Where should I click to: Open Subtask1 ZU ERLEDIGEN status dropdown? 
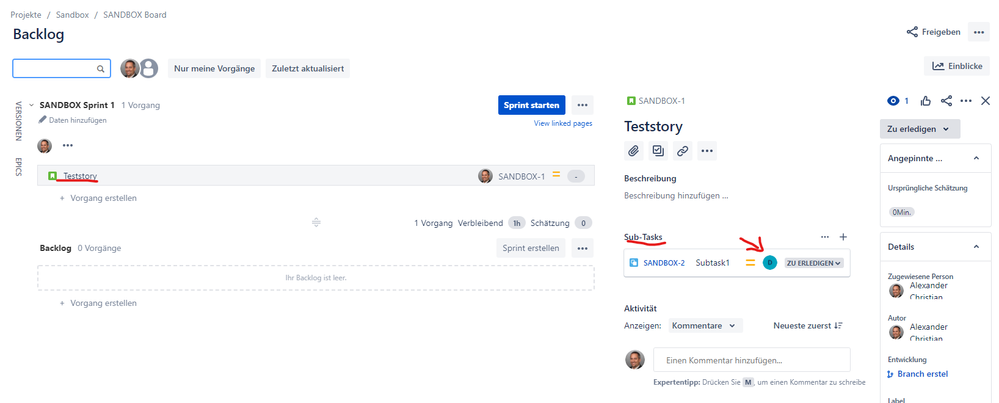[x=814, y=262]
